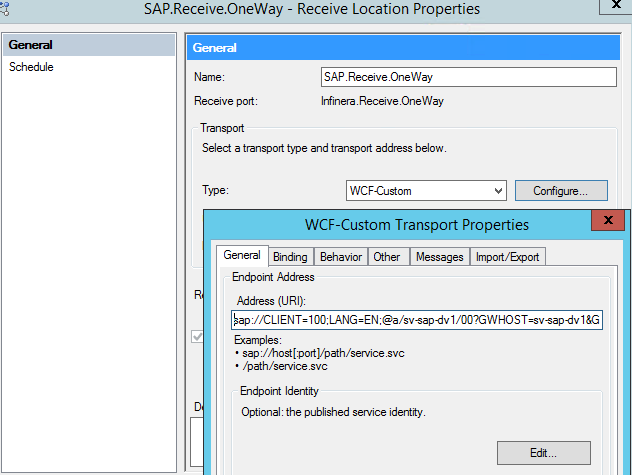Close the Receive Location Properties window

[x=616, y=6]
